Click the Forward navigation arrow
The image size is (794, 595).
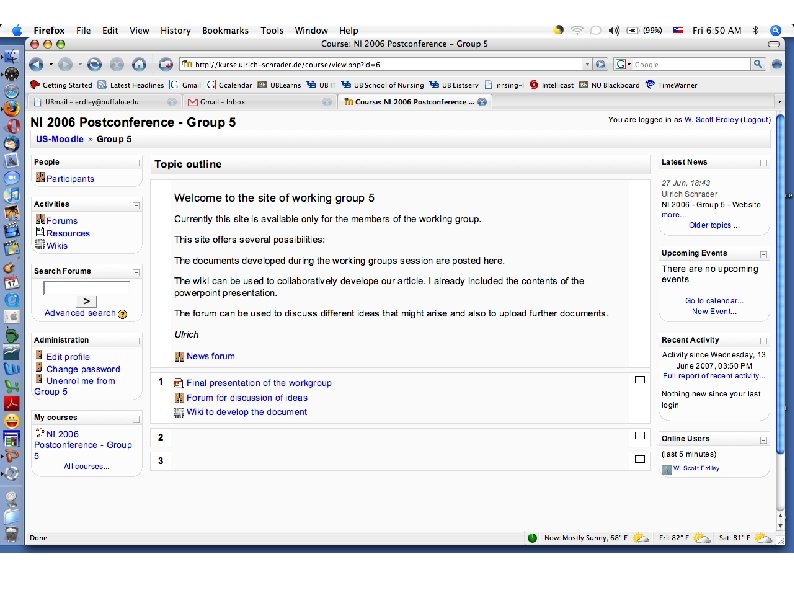[x=65, y=64]
